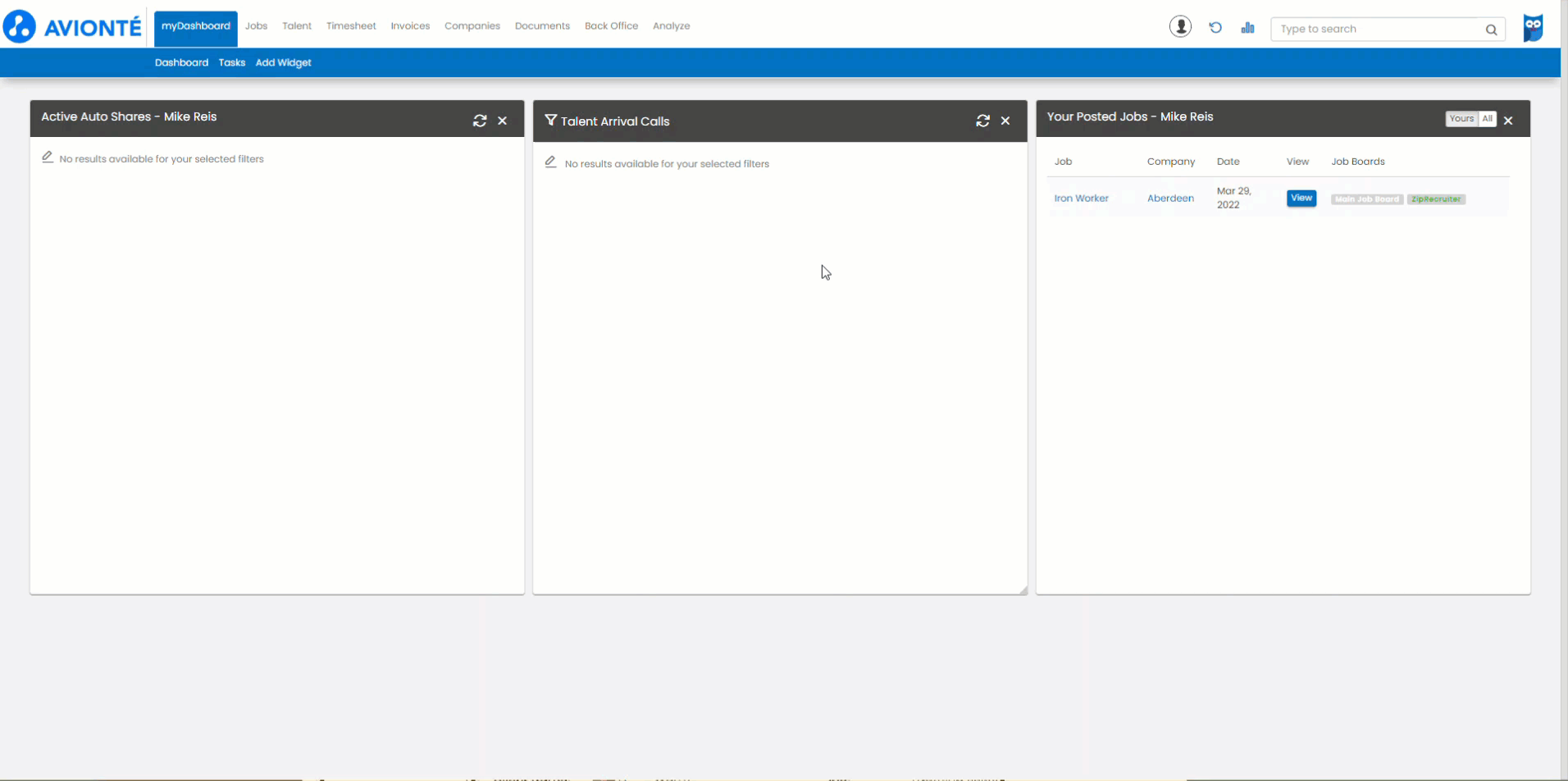Click the View button for Iron Worker

pyautogui.click(x=1301, y=198)
